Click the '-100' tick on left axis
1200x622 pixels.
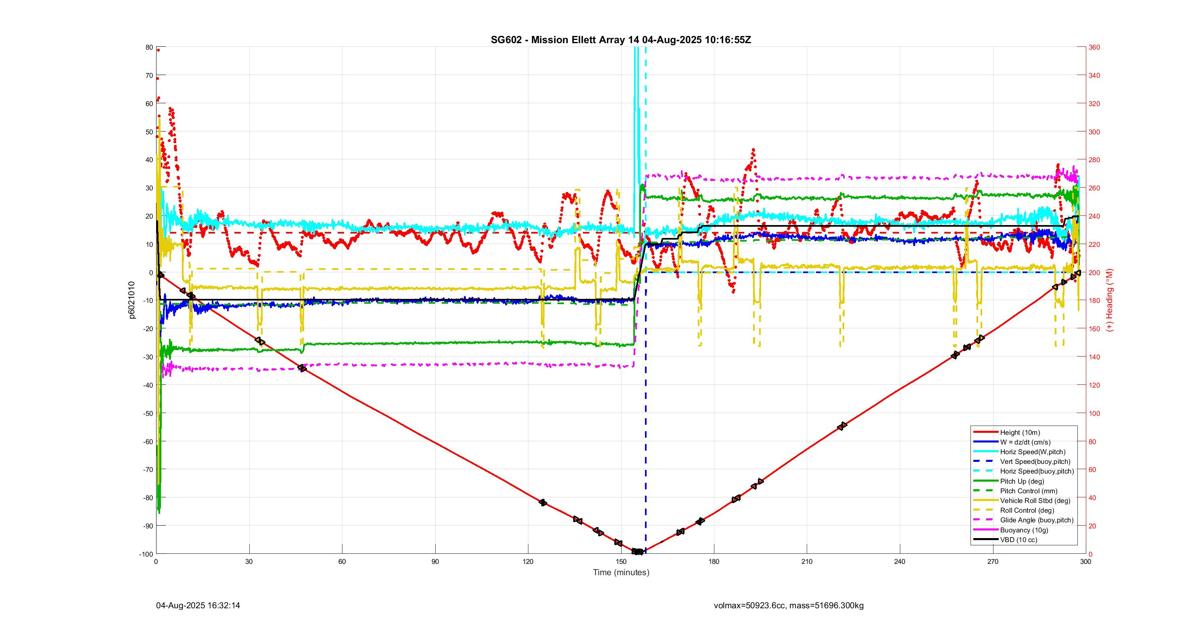click(x=145, y=554)
